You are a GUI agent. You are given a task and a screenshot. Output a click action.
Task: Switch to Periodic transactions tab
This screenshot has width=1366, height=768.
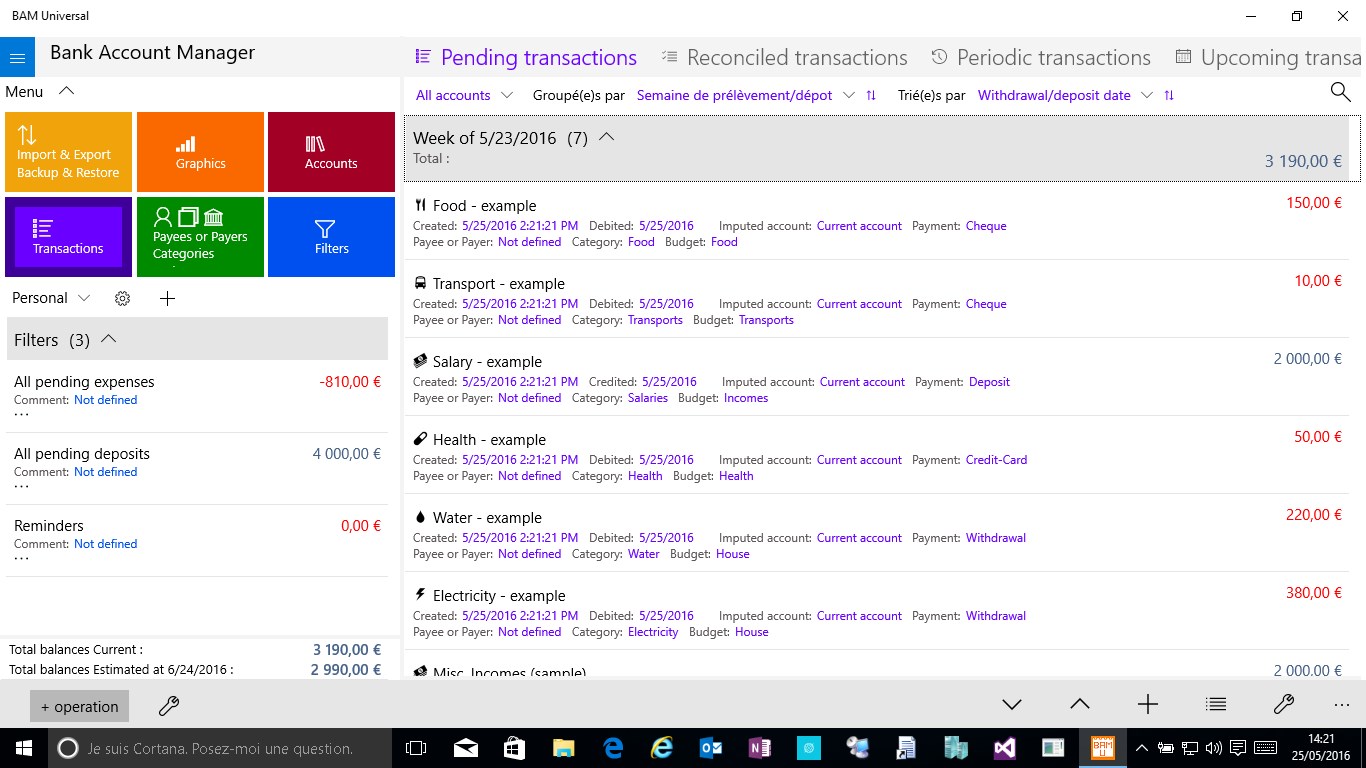coord(1041,58)
